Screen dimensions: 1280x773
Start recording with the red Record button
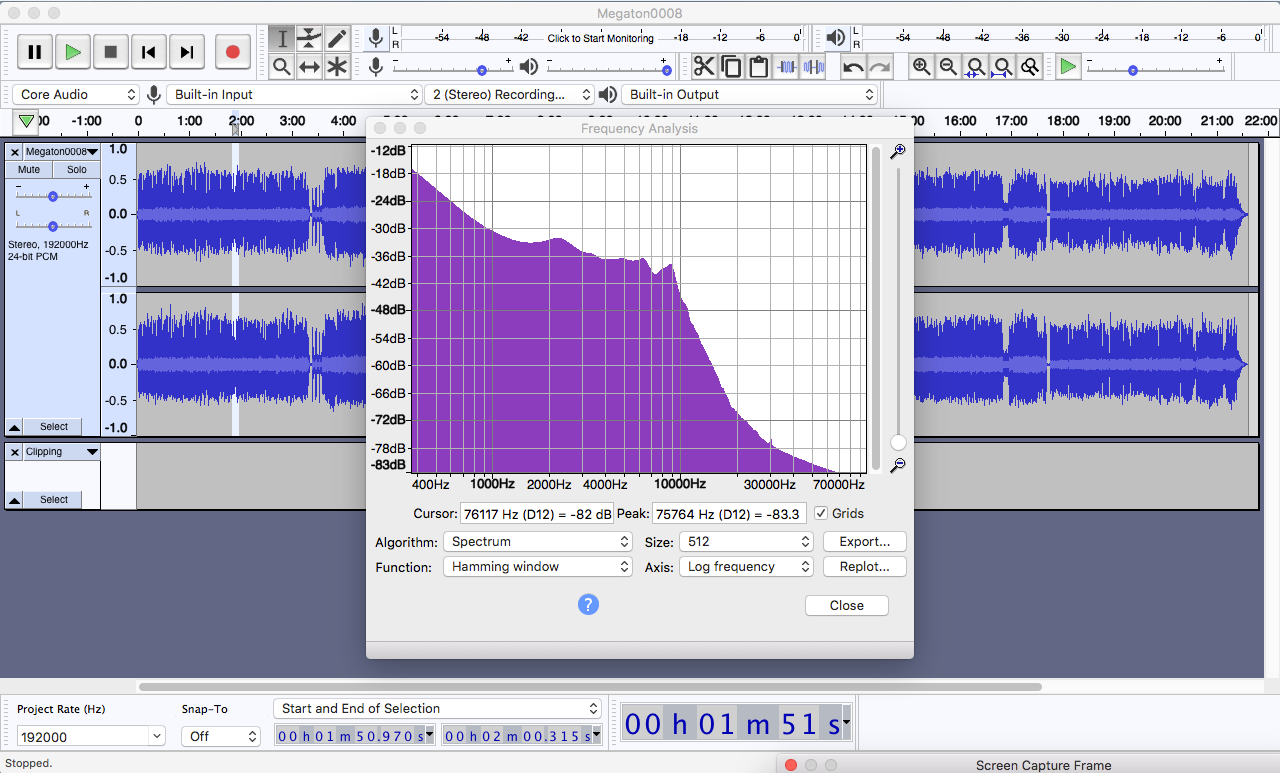coord(233,52)
